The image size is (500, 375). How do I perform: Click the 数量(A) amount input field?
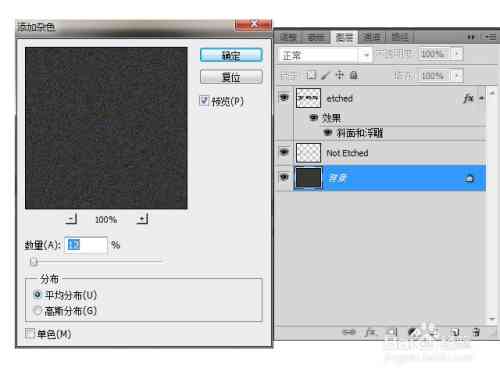[86, 245]
